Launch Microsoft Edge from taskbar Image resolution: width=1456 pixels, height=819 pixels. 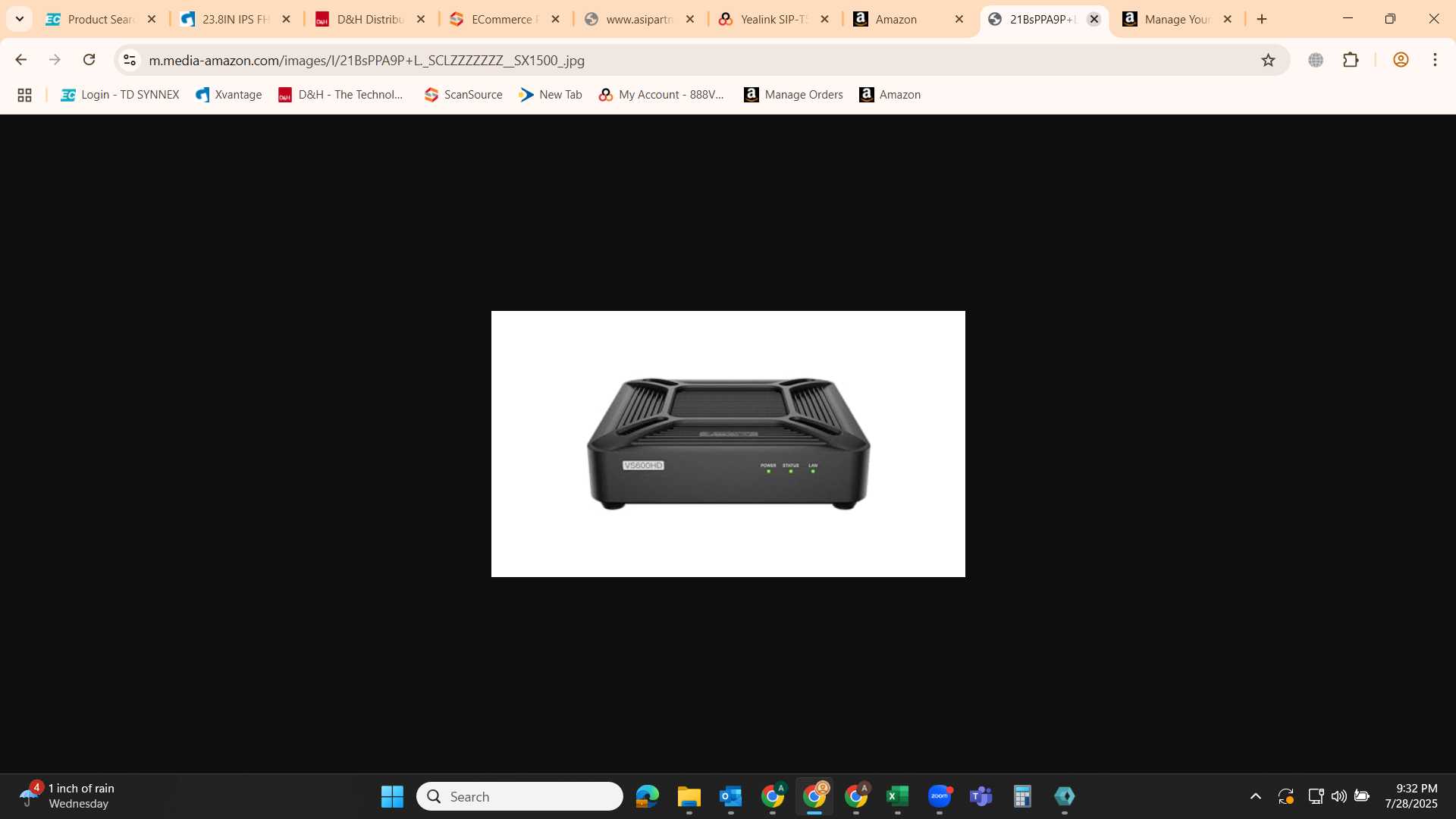pyautogui.click(x=647, y=796)
